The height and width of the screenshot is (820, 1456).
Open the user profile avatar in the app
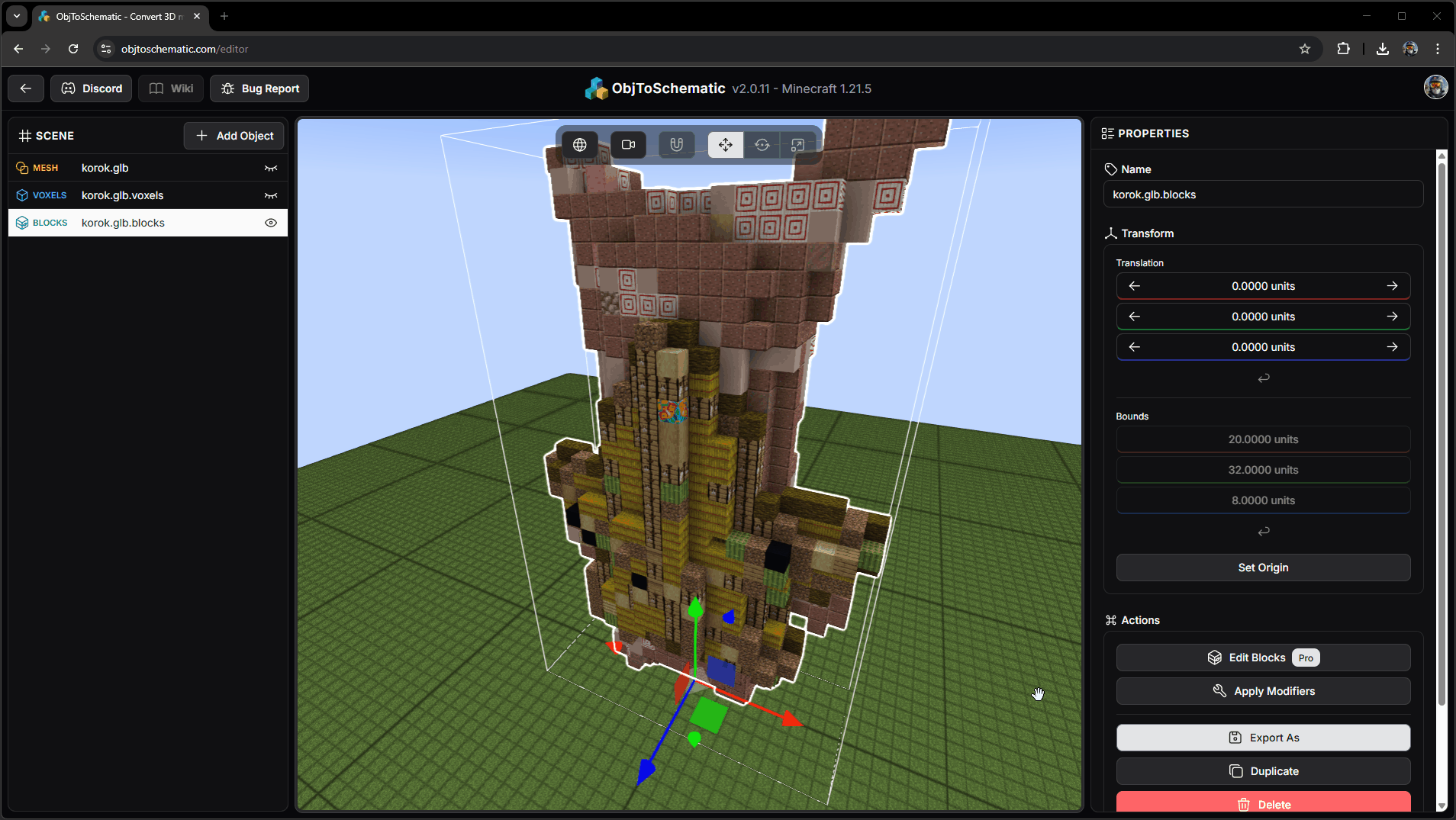1435,87
